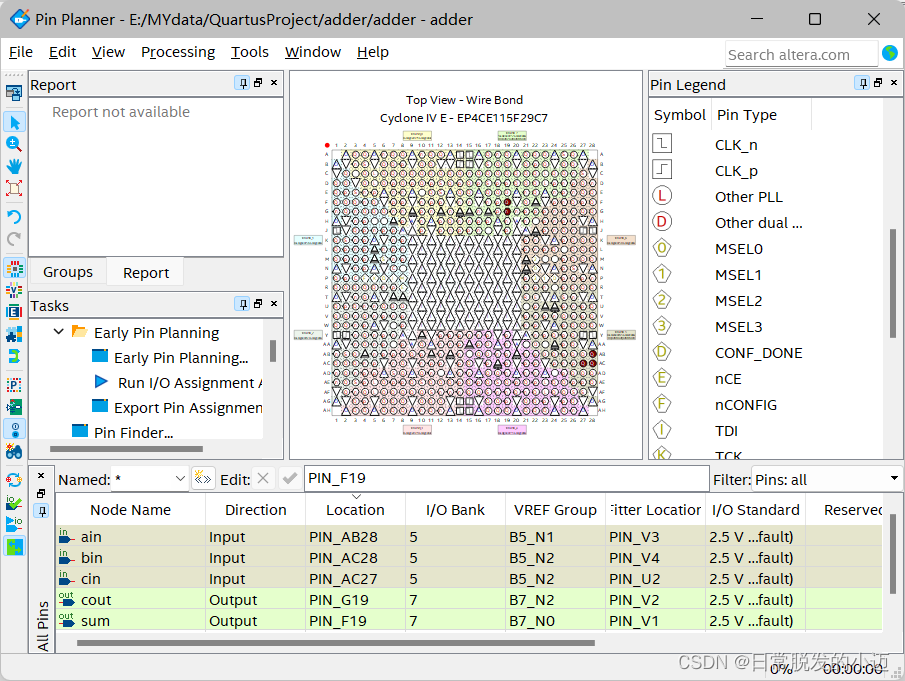Choose the Hand pan tool
The image size is (905, 681).
(x=14, y=166)
